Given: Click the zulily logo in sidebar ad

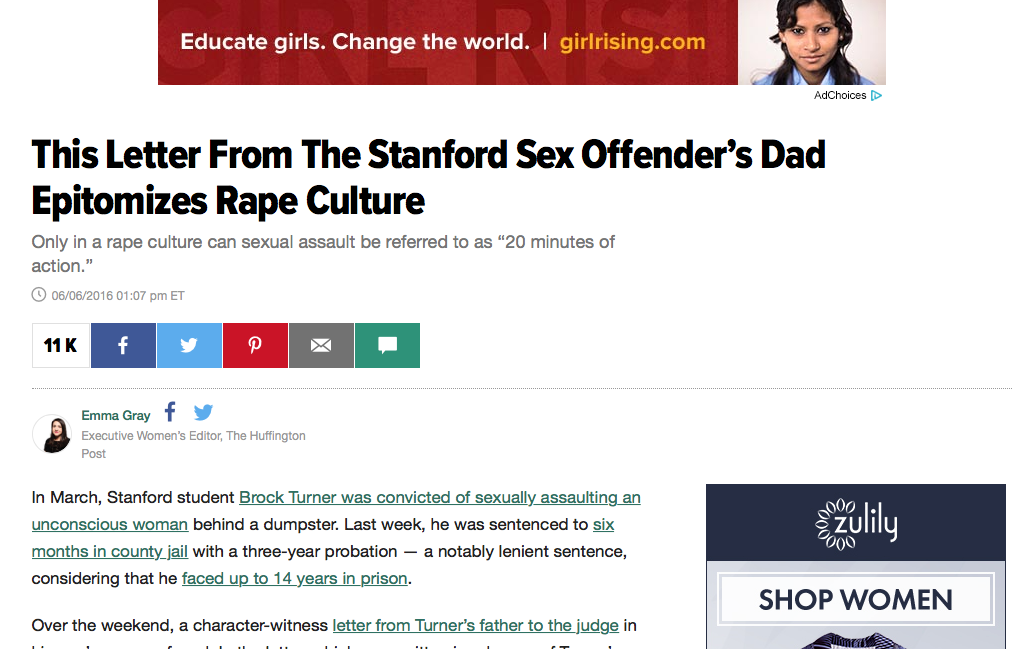Looking at the screenshot, I should coord(856,523).
